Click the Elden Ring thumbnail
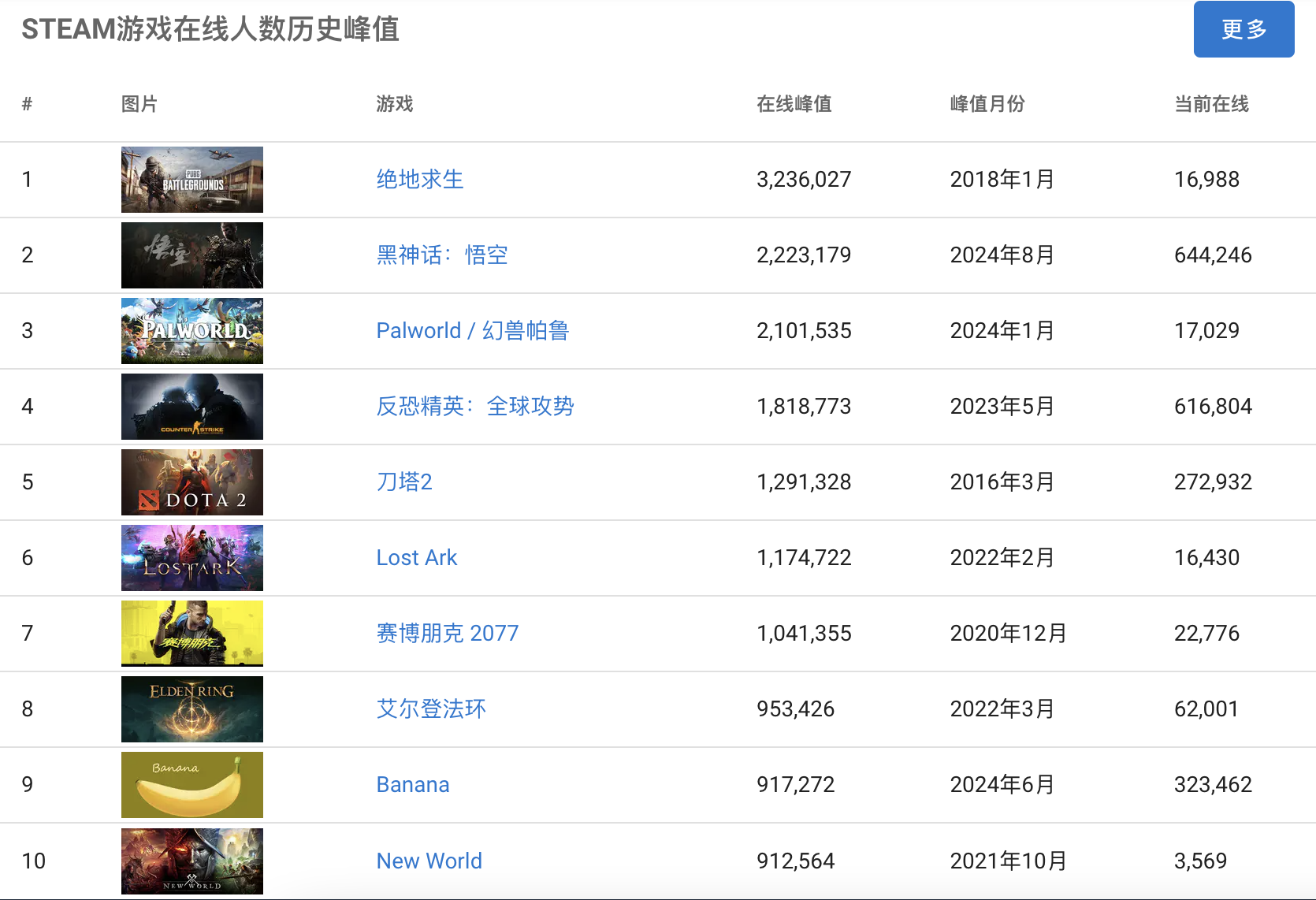Image resolution: width=1316 pixels, height=900 pixels. (x=191, y=708)
